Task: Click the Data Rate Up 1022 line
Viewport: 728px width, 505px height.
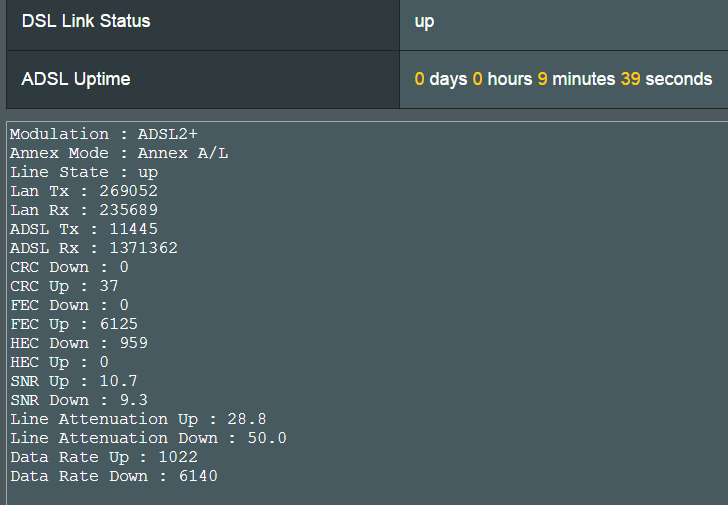Action: click(104, 457)
